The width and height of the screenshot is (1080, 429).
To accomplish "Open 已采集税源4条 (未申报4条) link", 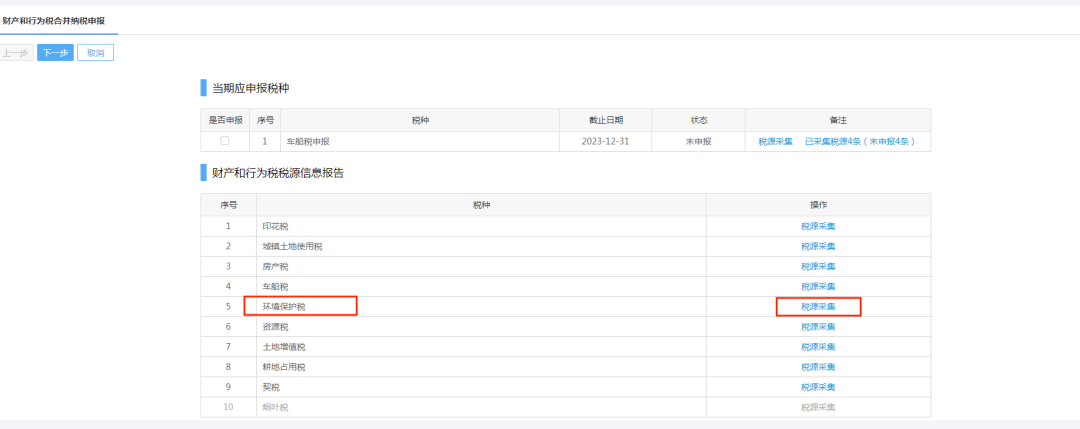I will coord(860,141).
